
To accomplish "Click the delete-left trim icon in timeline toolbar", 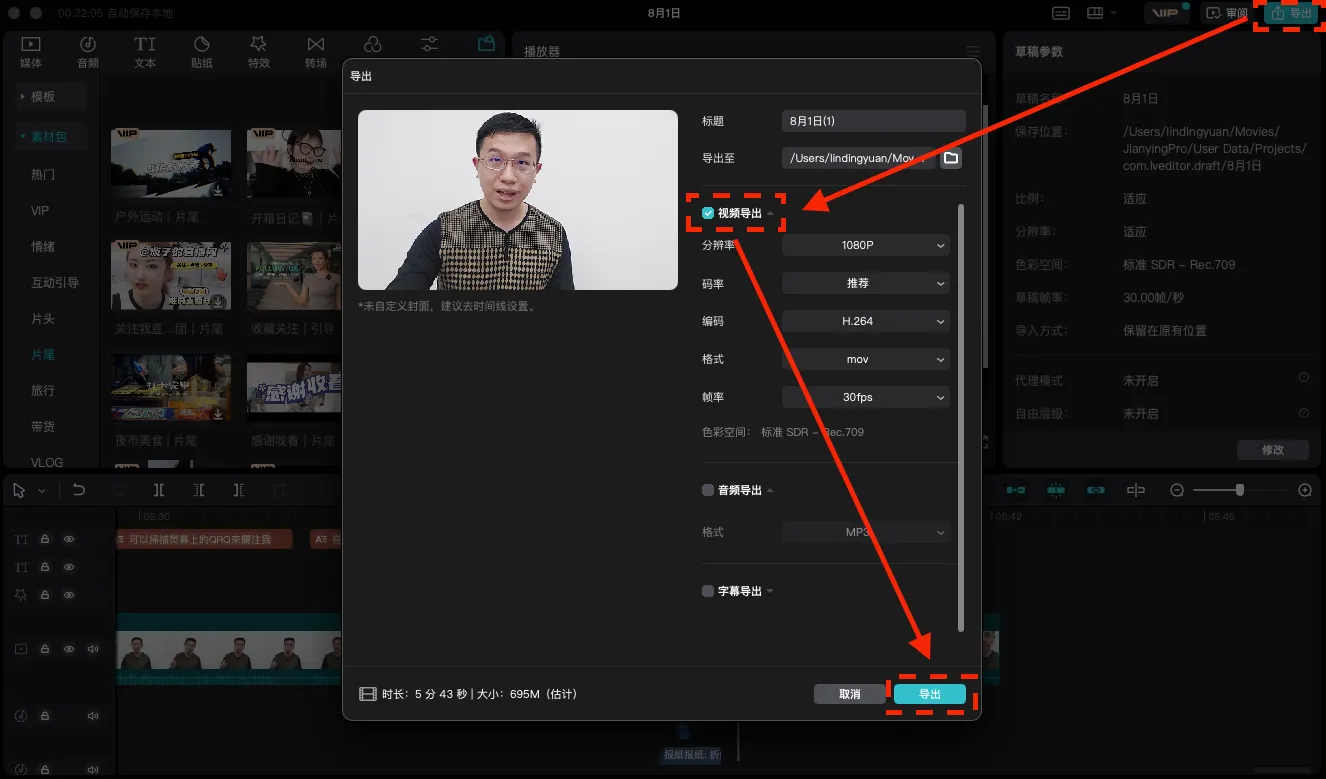I will (199, 490).
